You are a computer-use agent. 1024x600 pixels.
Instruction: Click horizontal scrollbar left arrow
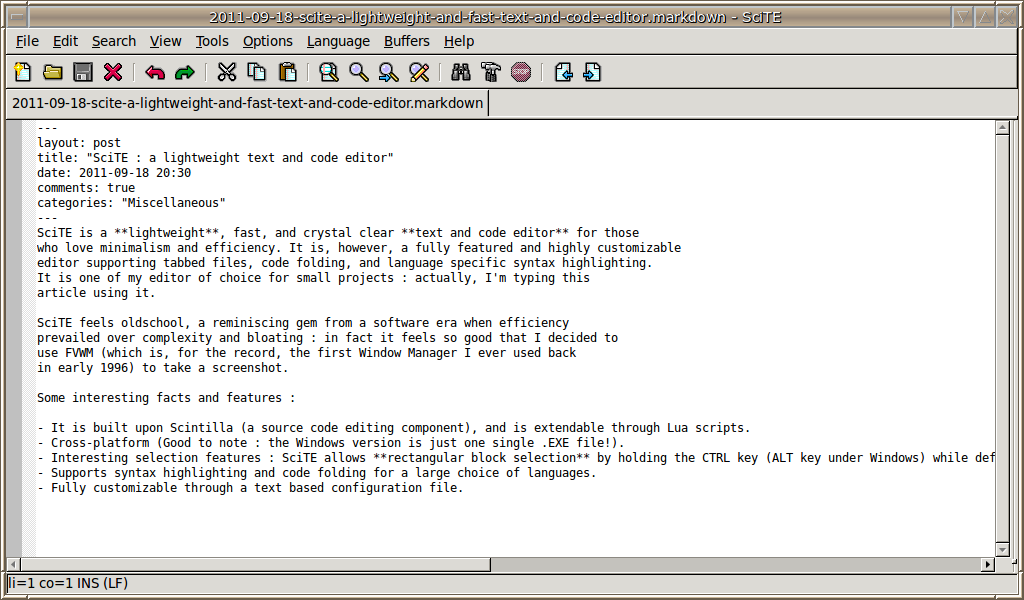13,564
